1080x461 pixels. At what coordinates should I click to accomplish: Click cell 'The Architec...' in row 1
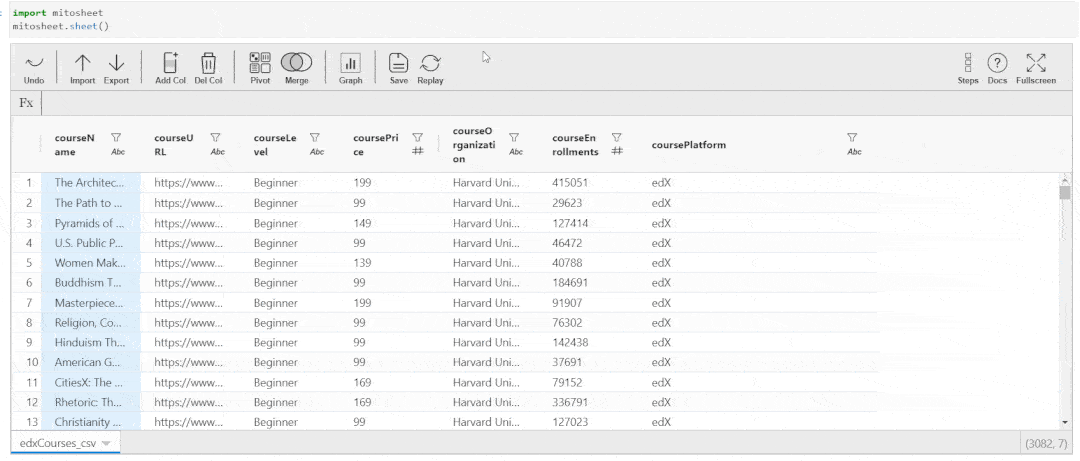91,183
